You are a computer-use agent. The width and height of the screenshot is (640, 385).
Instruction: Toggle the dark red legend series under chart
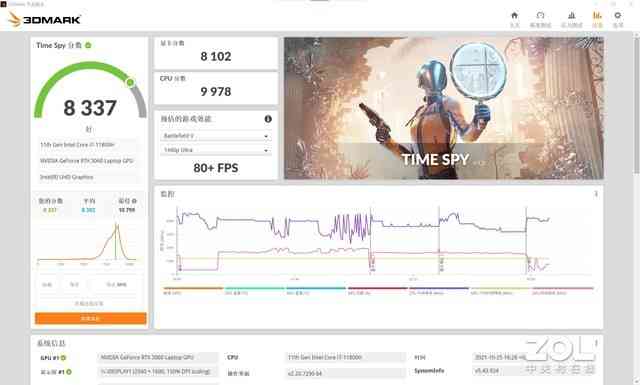[x=378, y=288]
